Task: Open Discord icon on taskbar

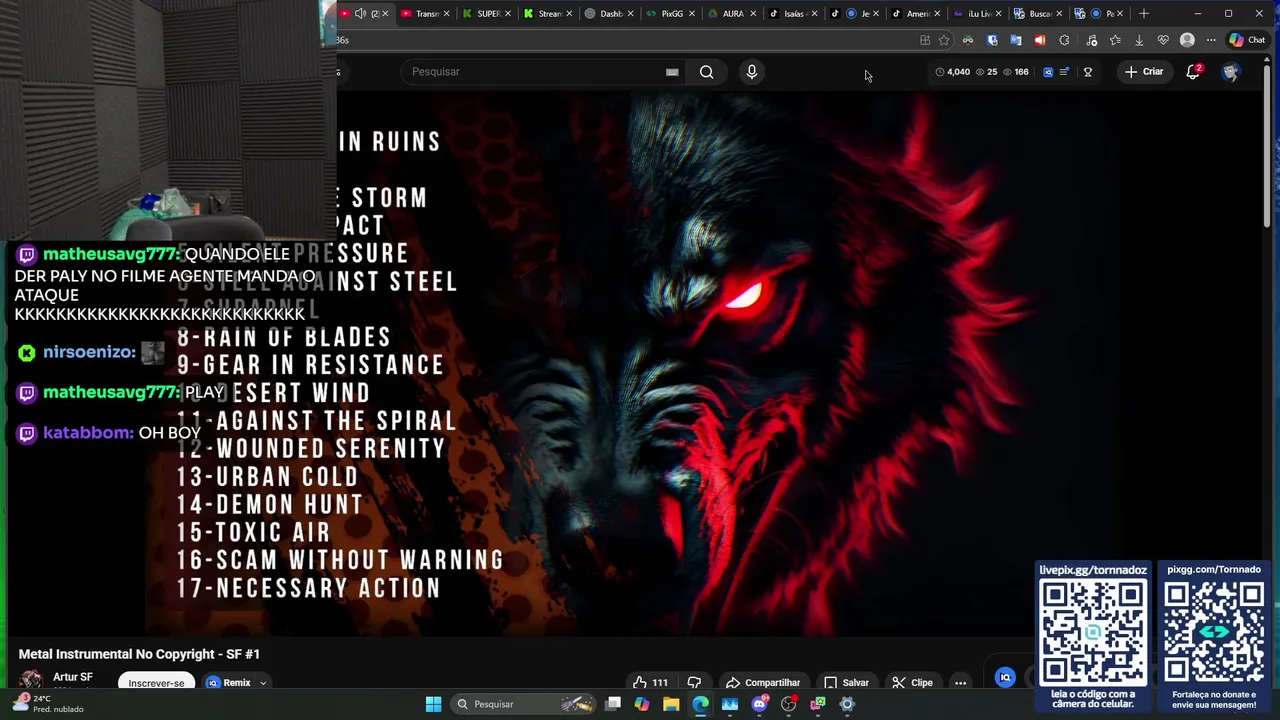Action: pos(759,704)
